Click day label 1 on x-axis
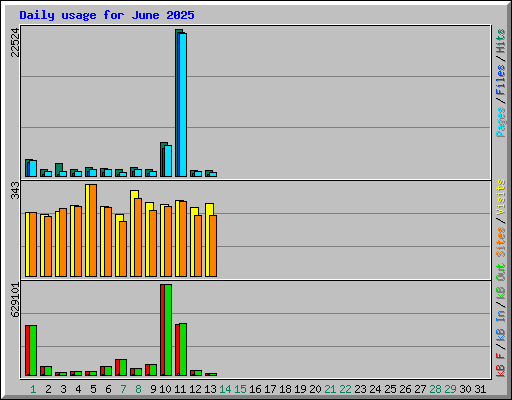Image resolution: width=512 pixels, height=400 pixels. pyautogui.click(x=33, y=389)
